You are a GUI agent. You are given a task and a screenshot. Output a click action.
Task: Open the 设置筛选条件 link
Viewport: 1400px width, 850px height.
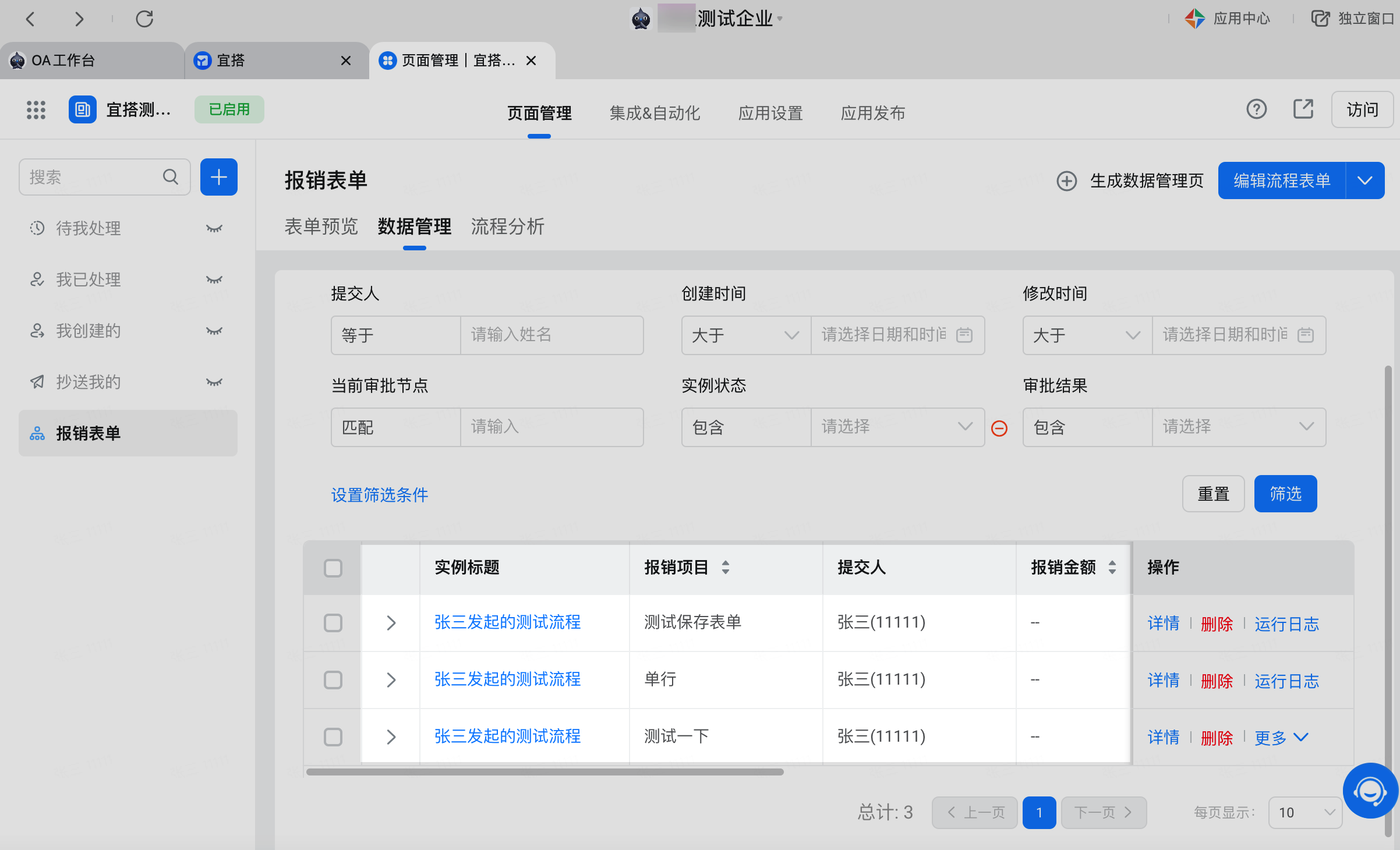(x=380, y=495)
